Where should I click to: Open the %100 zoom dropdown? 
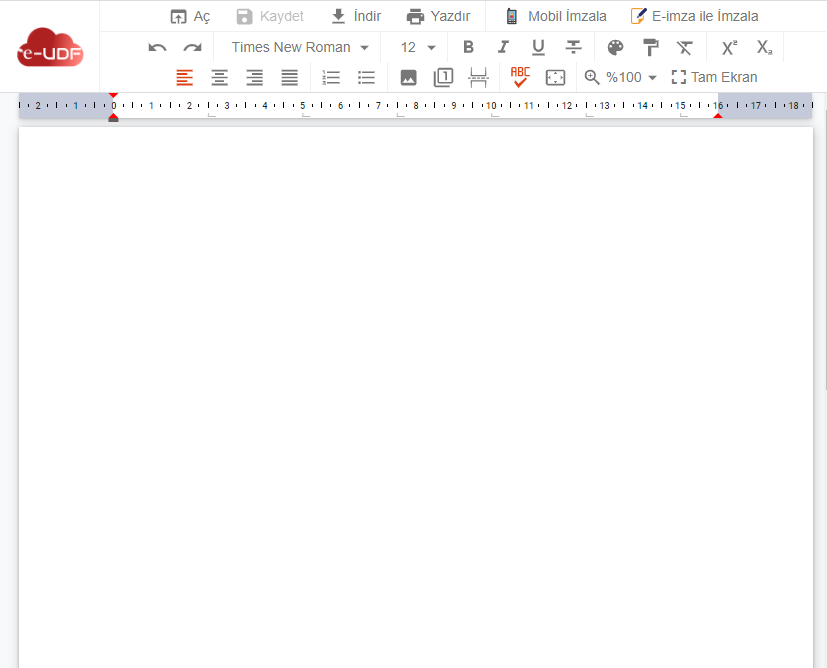coord(631,78)
